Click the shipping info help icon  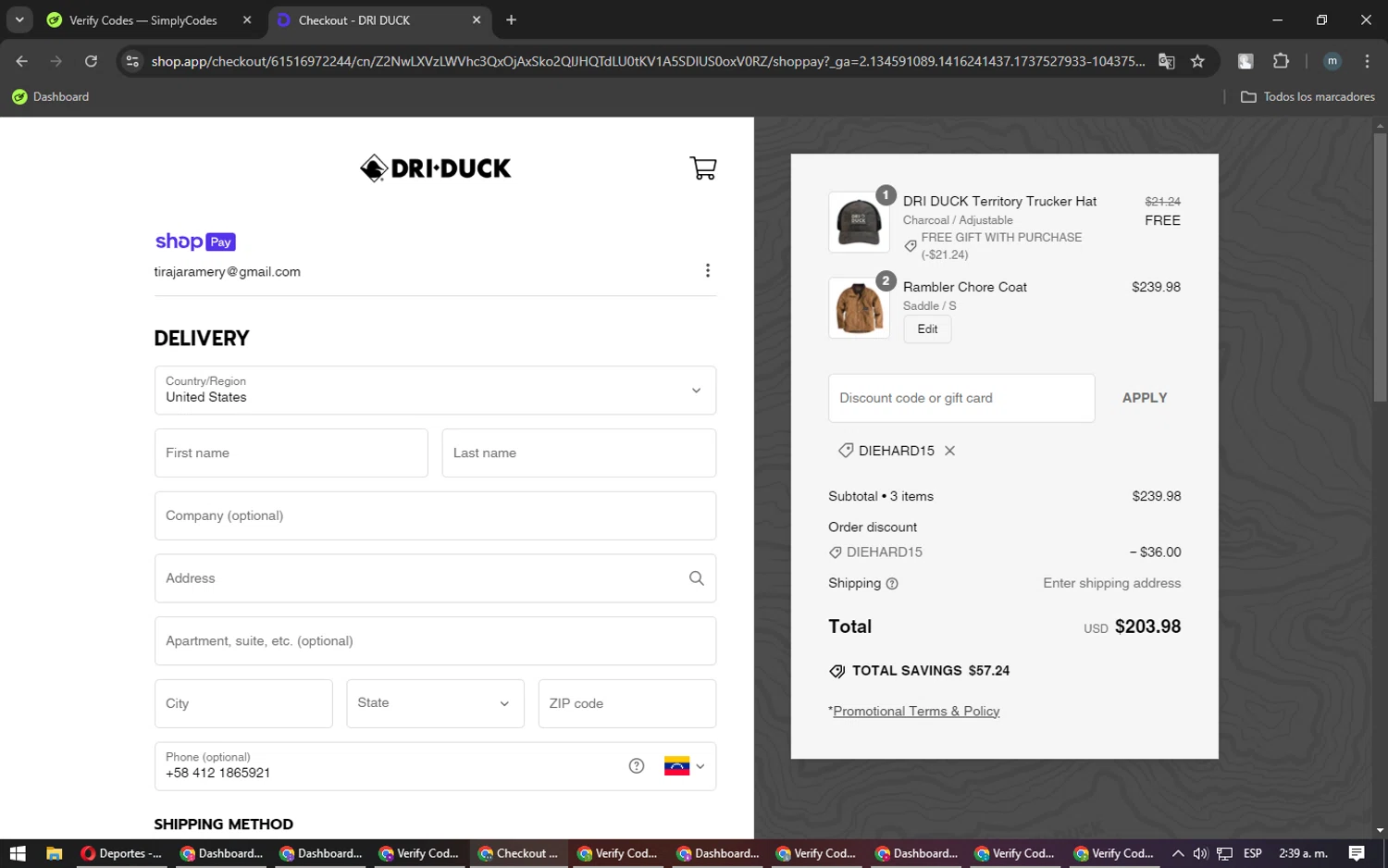pyautogui.click(x=892, y=584)
